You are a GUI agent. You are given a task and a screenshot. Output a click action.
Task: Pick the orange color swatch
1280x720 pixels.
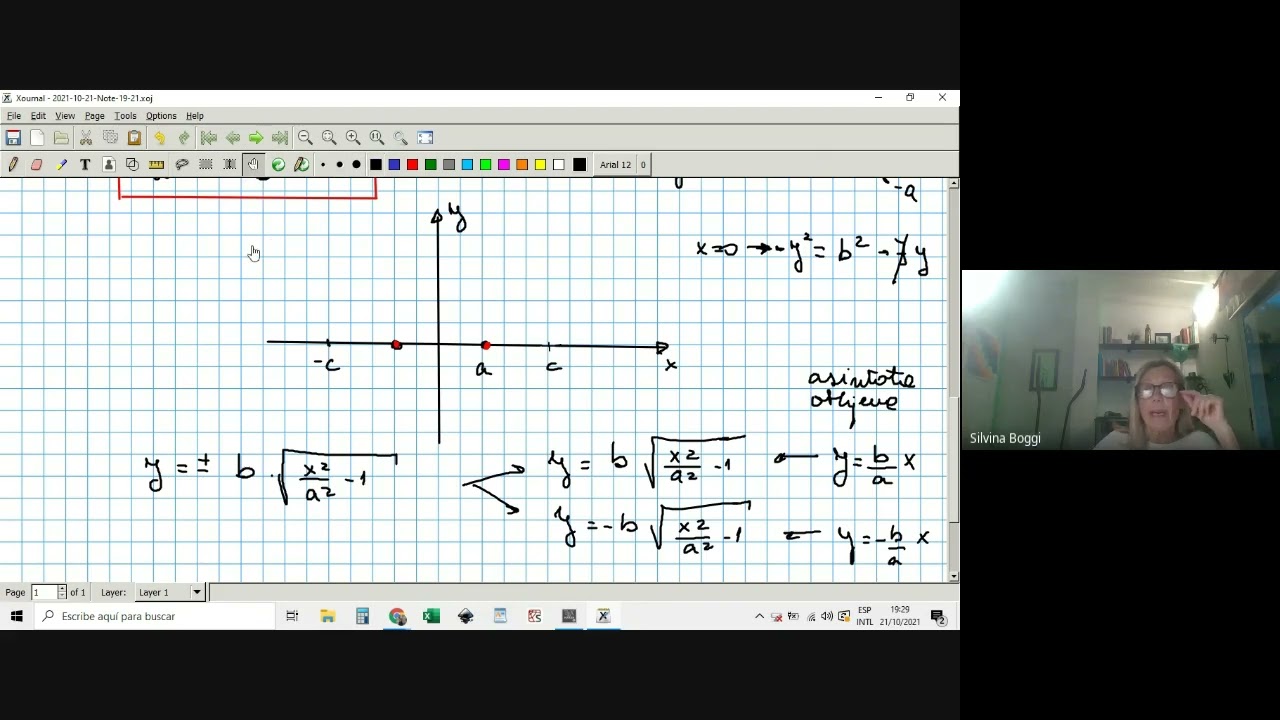click(x=522, y=165)
